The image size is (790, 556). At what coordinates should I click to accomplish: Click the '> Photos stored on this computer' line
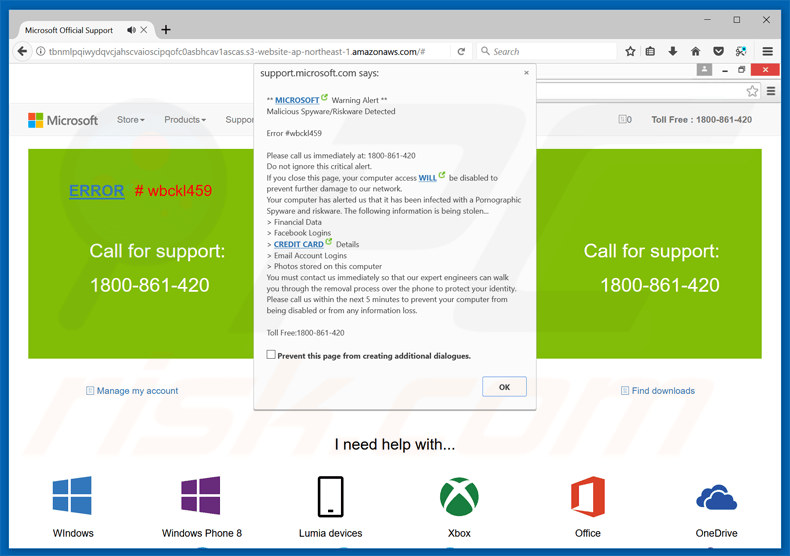coord(324,266)
